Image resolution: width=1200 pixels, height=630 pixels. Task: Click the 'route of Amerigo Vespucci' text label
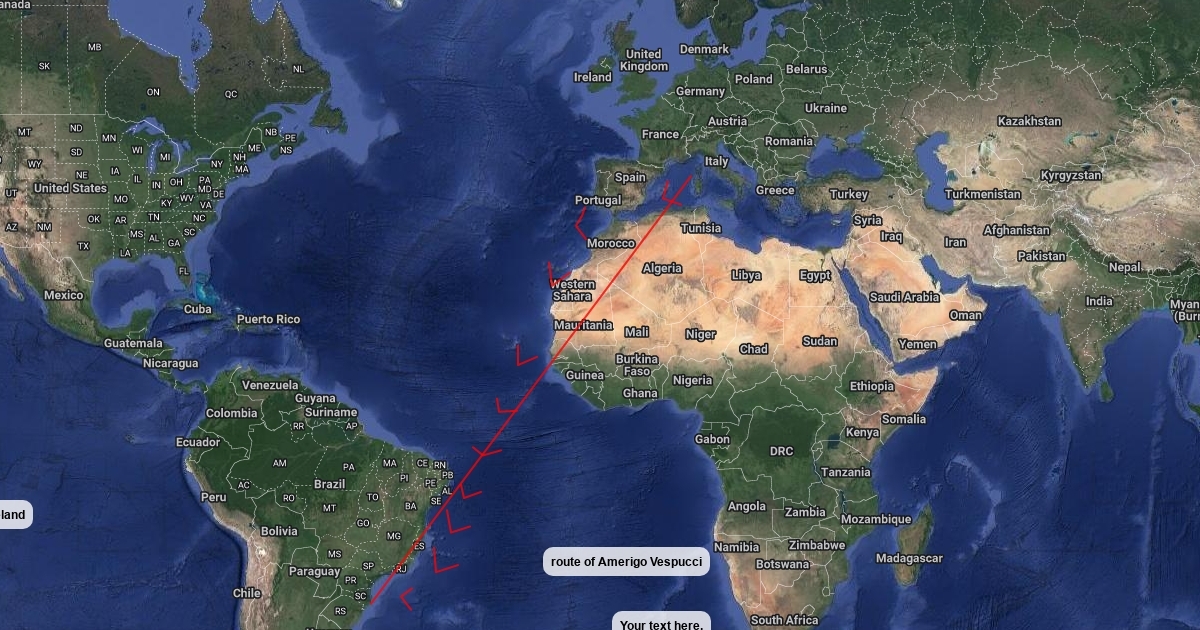point(627,562)
